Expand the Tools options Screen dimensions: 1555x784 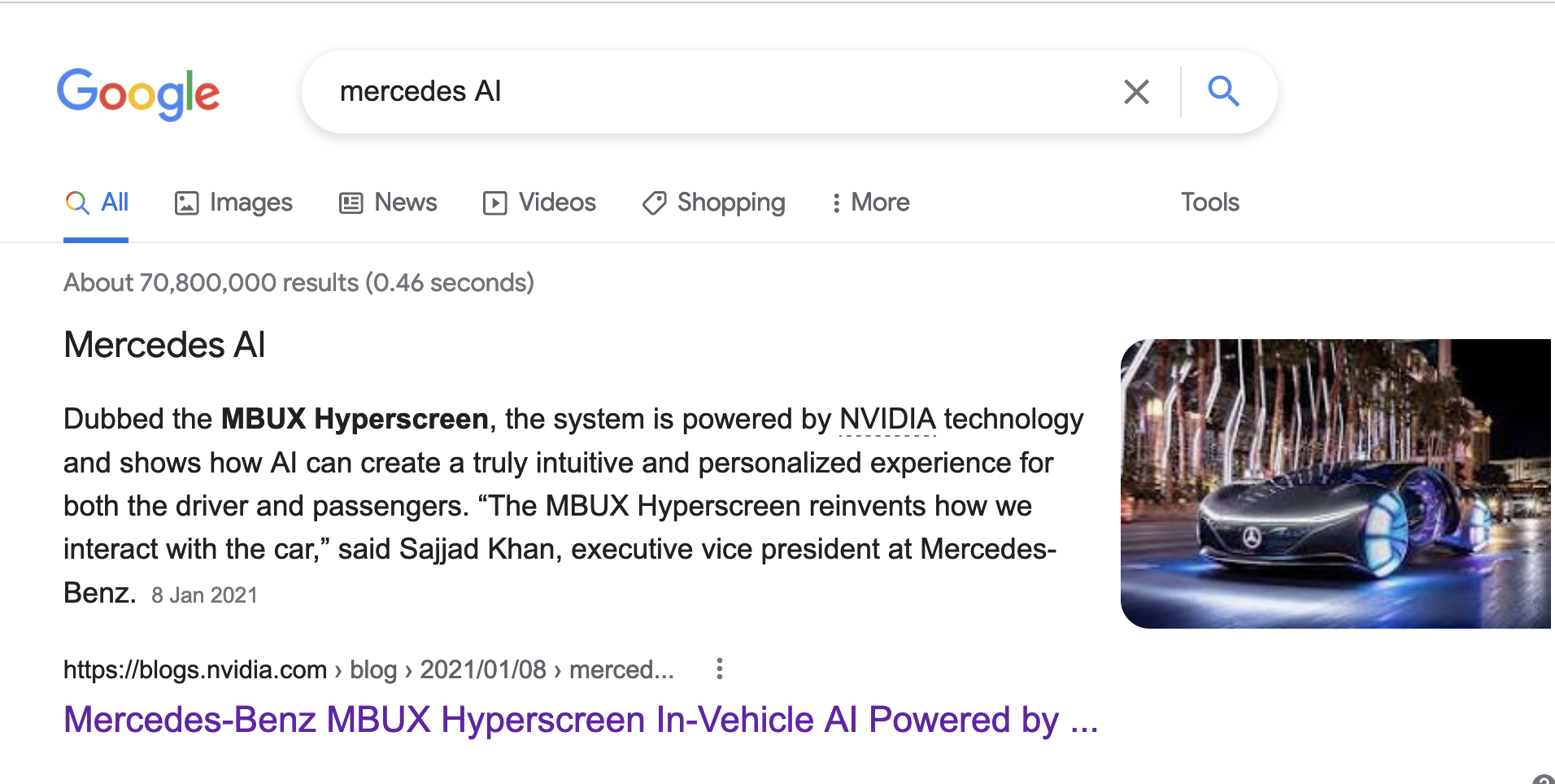tap(1209, 203)
